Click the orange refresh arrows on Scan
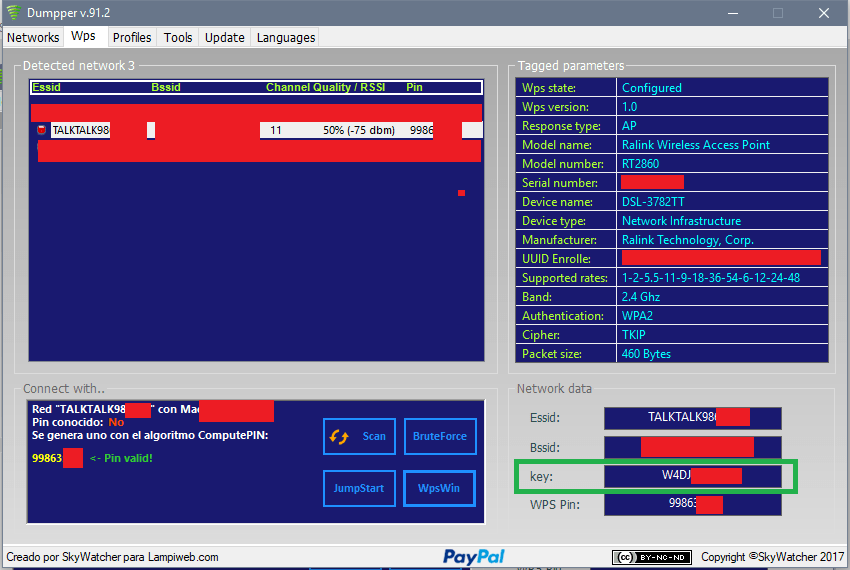Image resolution: width=850 pixels, height=570 pixels. click(x=339, y=437)
